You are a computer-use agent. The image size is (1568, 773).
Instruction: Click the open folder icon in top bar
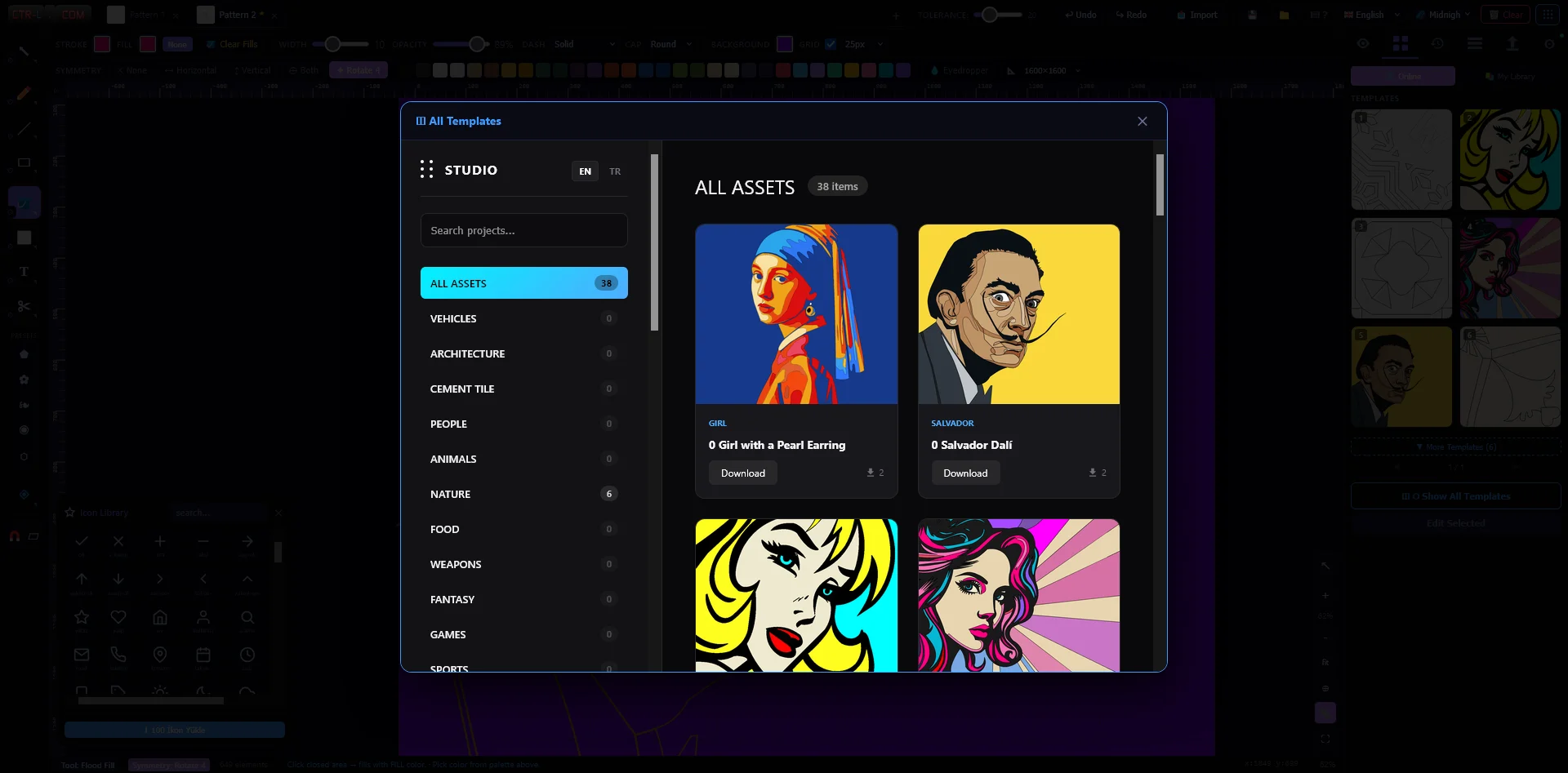[1284, 15]
